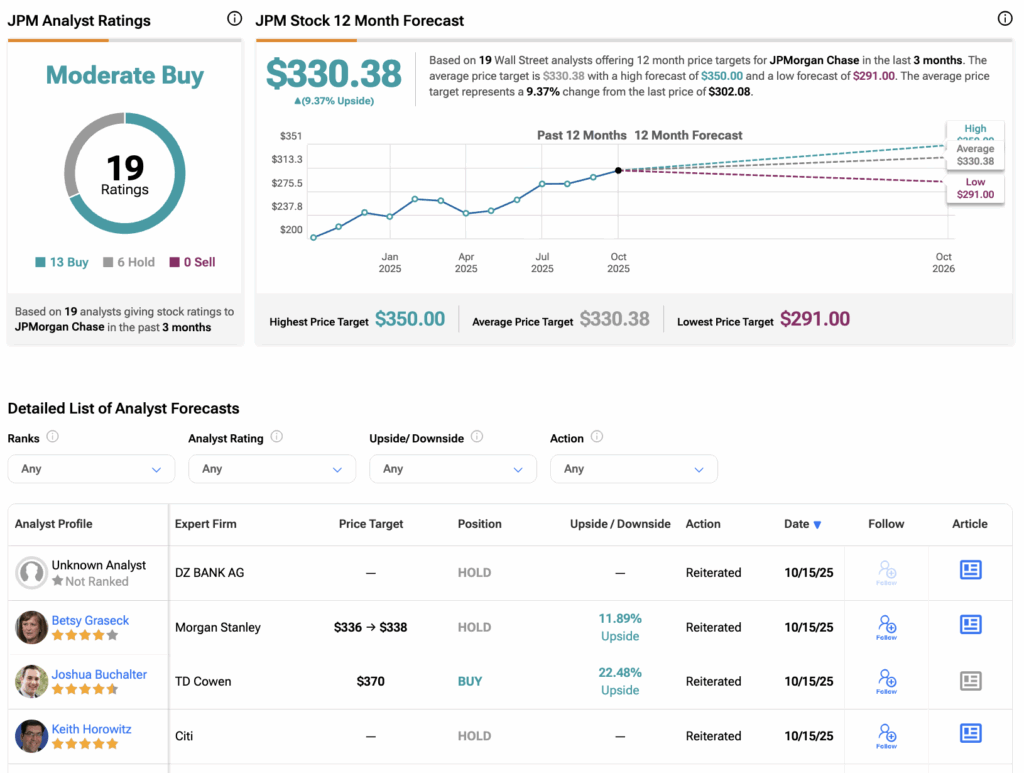Open Betsy Graseck analyst profile link

(x=90, y=620)
